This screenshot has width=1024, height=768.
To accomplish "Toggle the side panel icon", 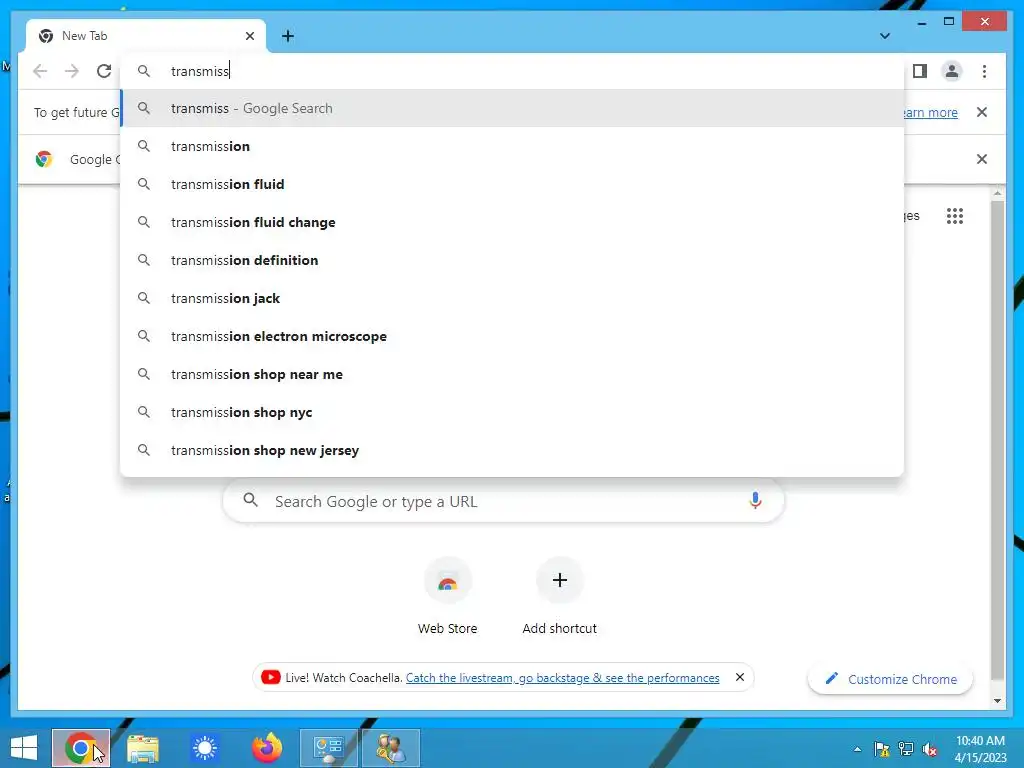I will (x=920, y=71).
